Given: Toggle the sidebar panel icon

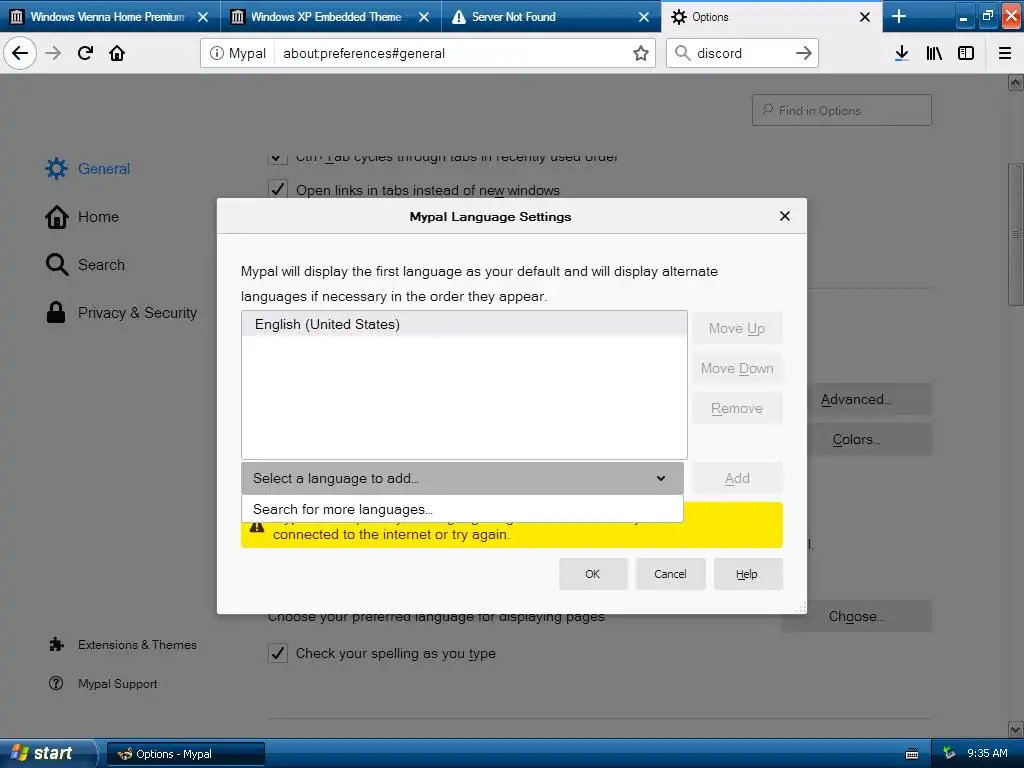Looking at the screenshot, I should point(966,53).
